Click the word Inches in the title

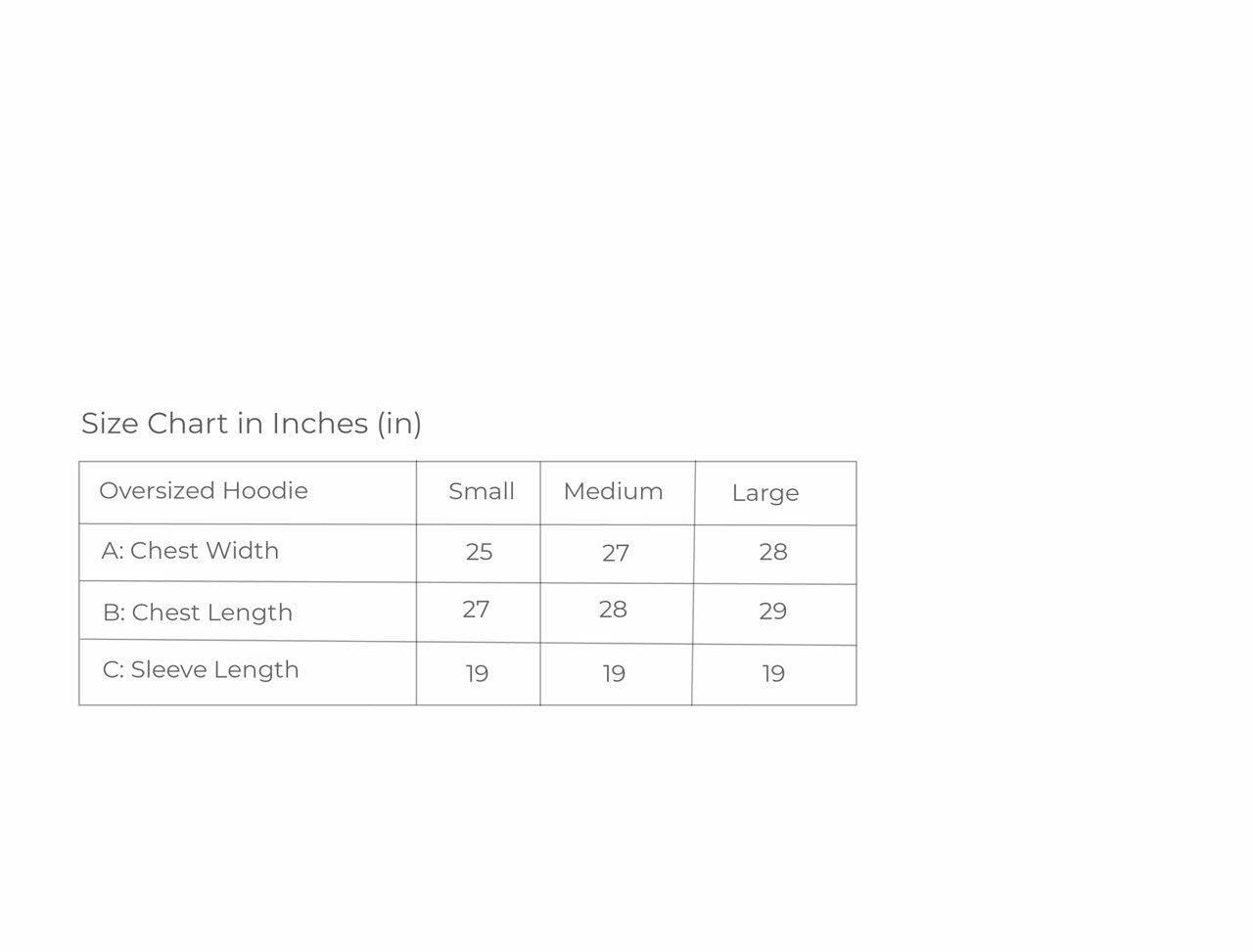click(320, 424)
